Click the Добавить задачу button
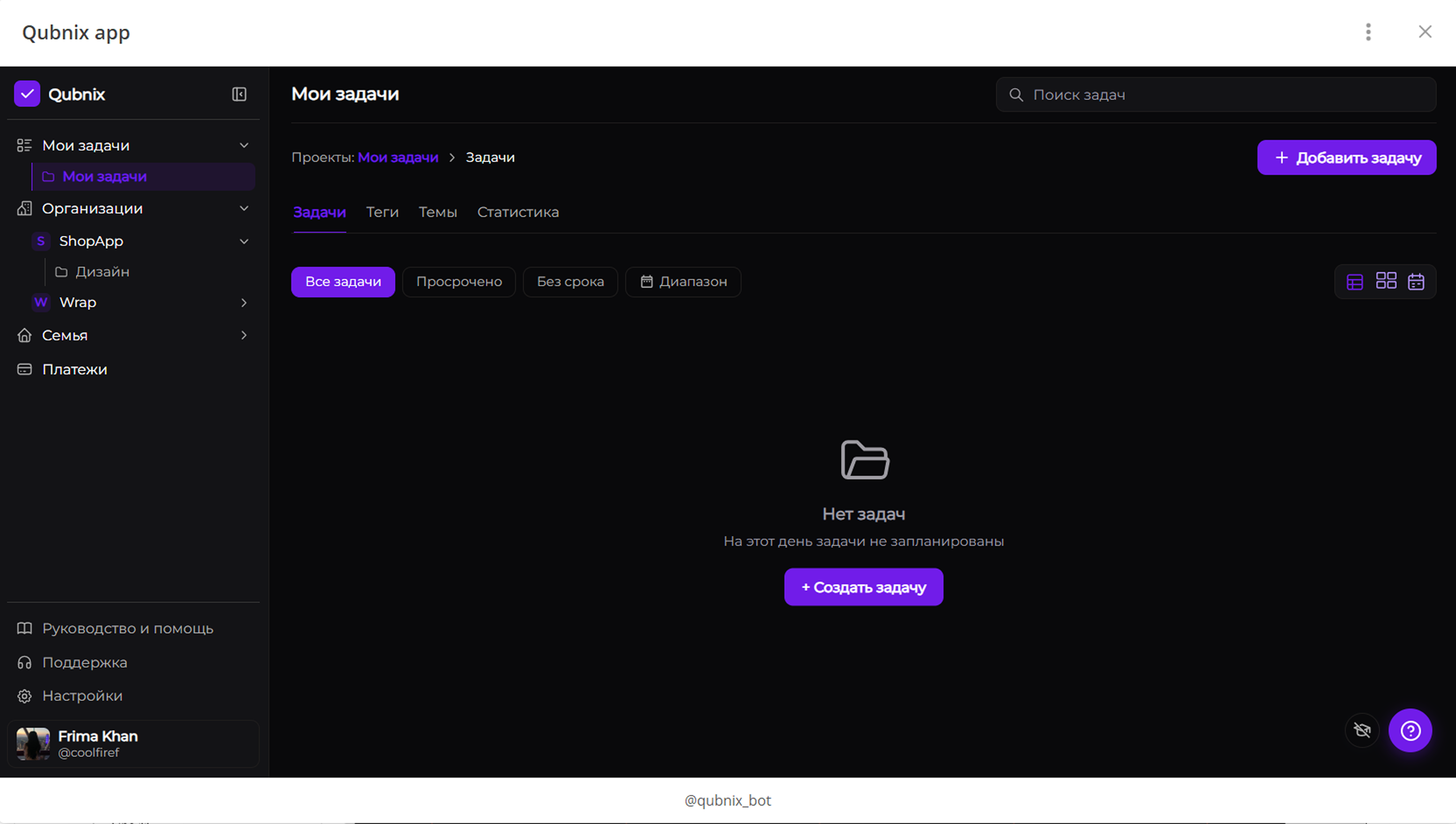The image size is (1456, 824). 1346,157
